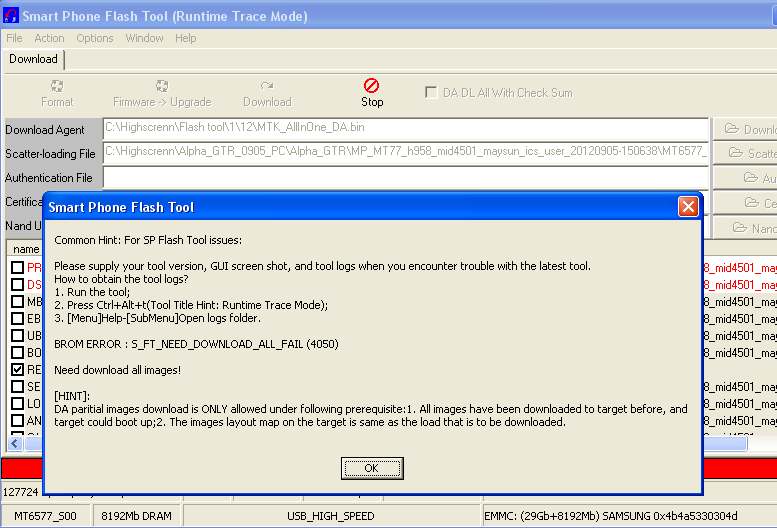This screenshot has width=777, height=528.
Task: Click OK in the error dialog
Action: (x=372, y=468)
